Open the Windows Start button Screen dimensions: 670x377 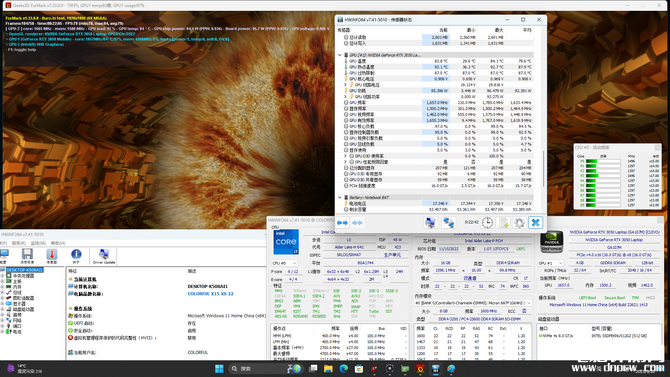pos(219,368)
